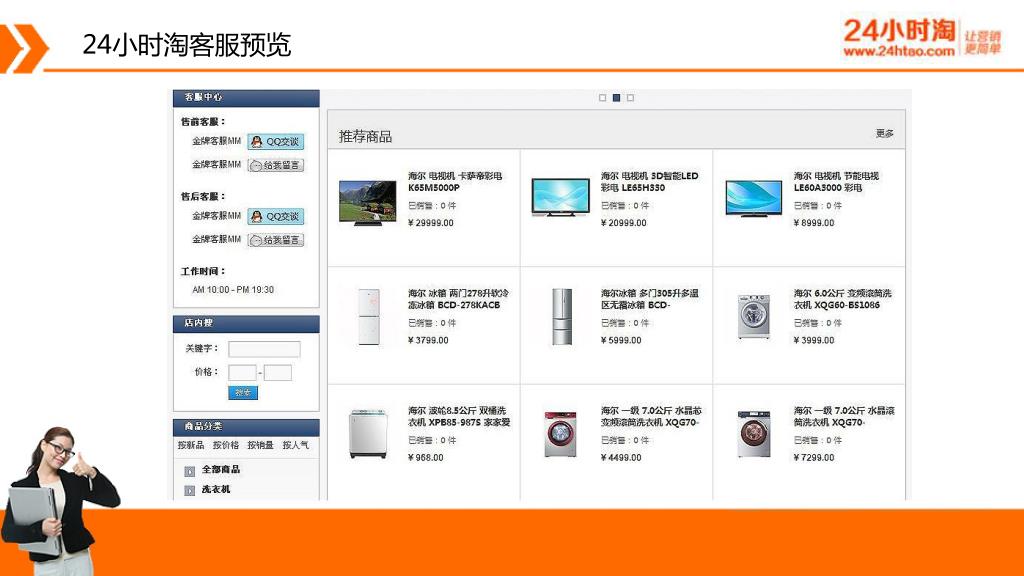The height and width of the screenshot is (576, 1024).
Task: Click title 海尔冰箱 多门305升多温区
Action: [650, 299]
